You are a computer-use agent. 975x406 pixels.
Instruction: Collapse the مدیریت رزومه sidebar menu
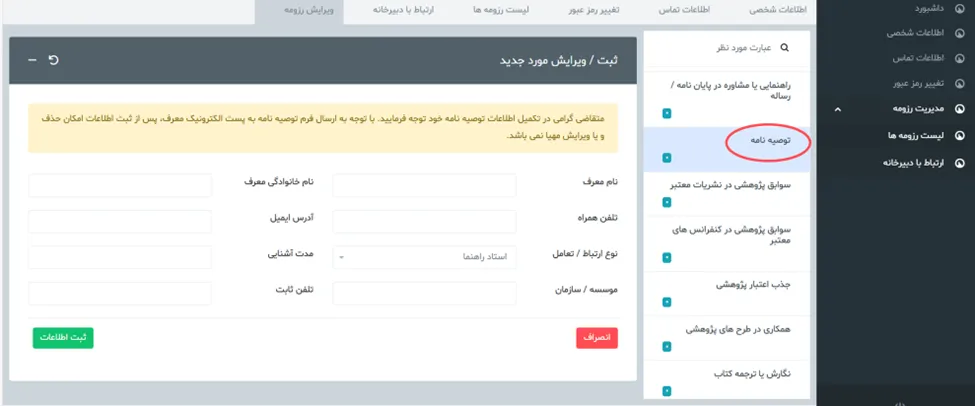point(838,109)
